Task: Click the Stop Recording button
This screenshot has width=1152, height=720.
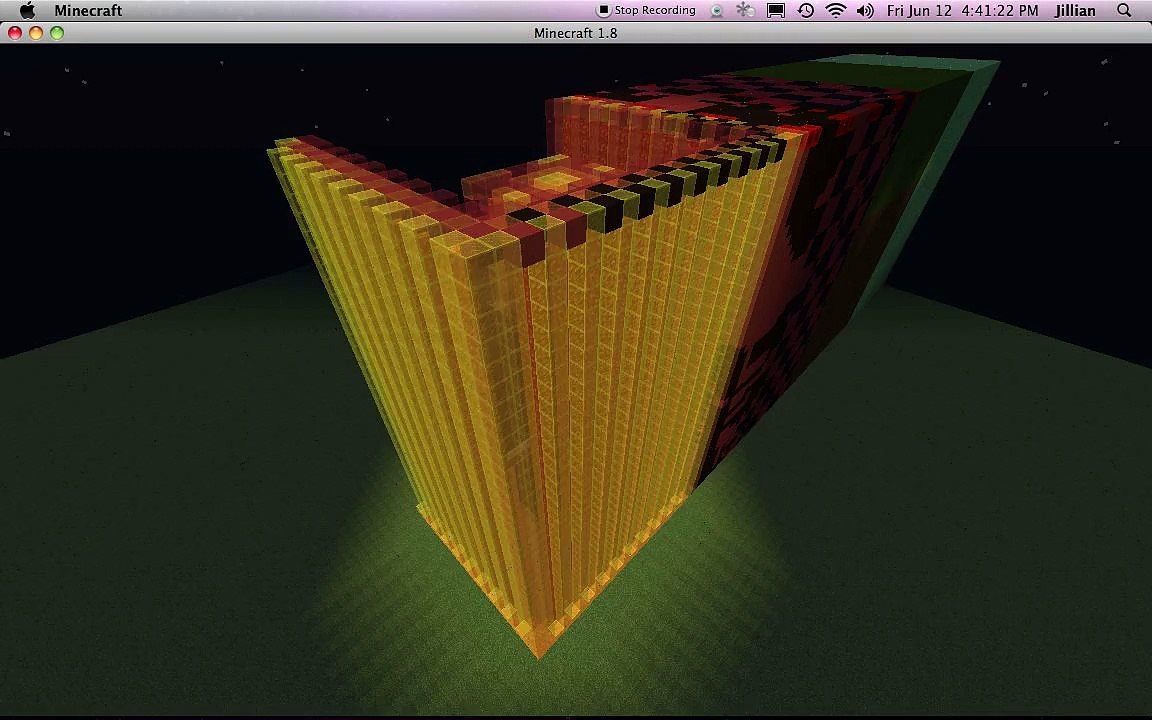Action: 647,10
